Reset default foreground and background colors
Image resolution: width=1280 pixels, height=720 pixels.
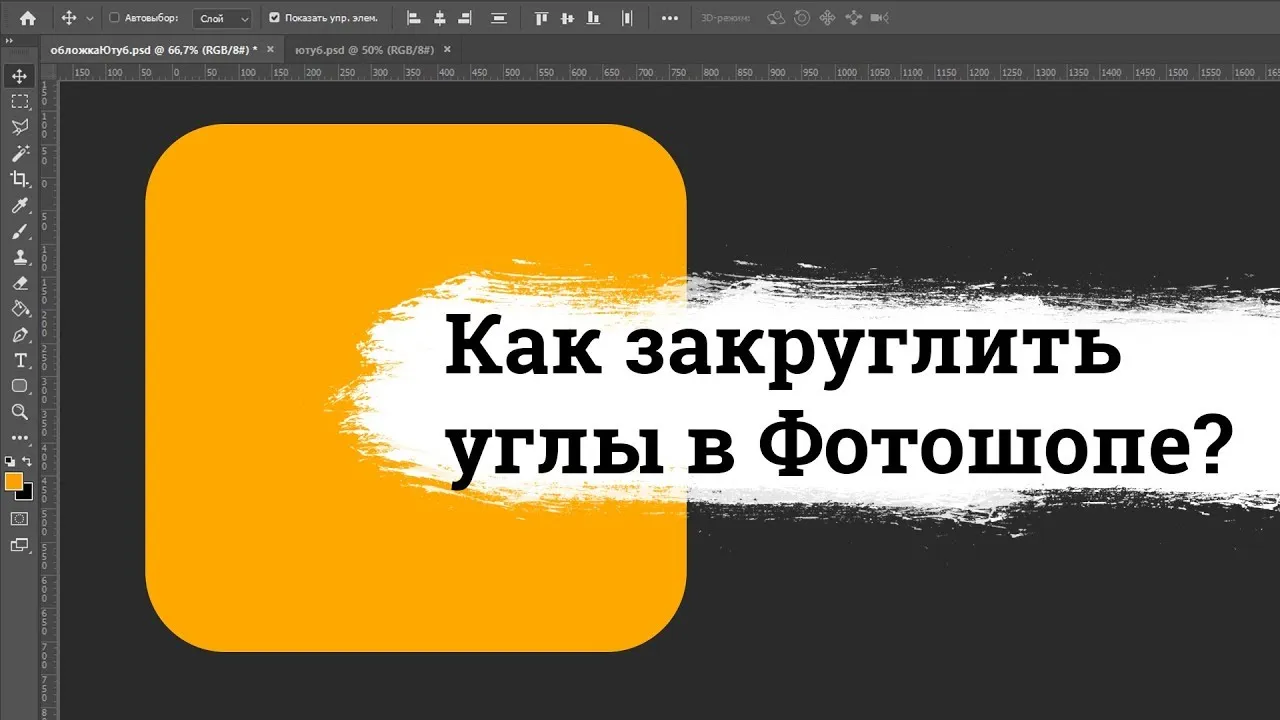coord(10,462)
